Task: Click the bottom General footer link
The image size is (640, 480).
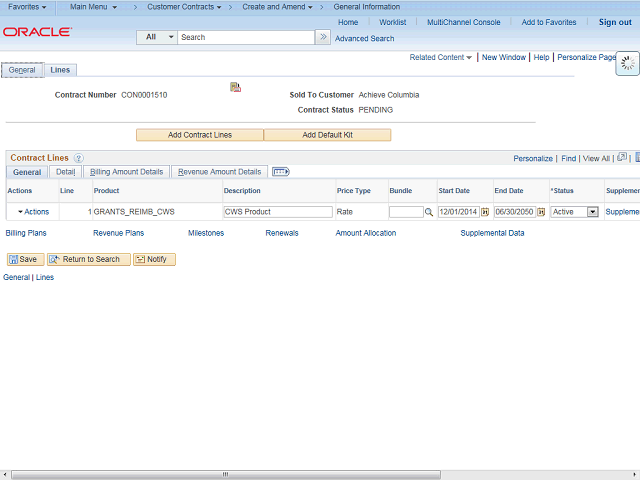Action: click(x=16, y=278)
